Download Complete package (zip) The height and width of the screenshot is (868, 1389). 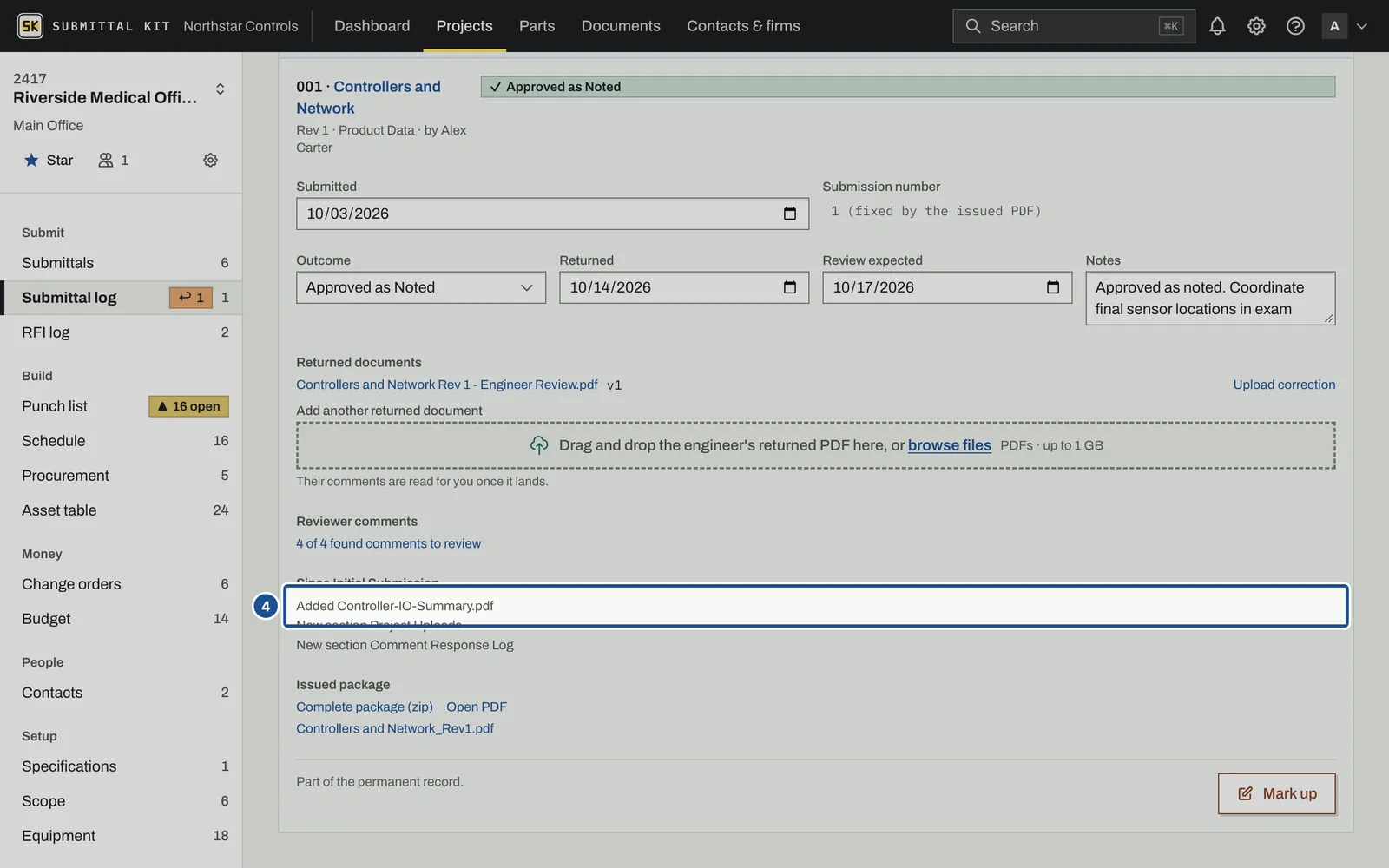pyautogui.click(x=365, y=707)
